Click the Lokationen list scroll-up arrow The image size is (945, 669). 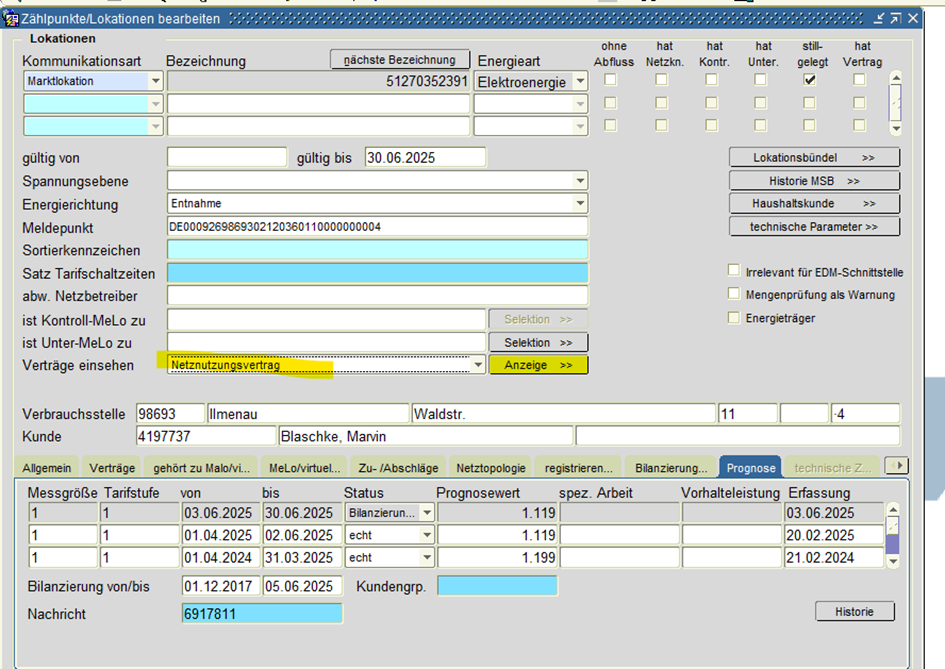(x=895, y=78)
